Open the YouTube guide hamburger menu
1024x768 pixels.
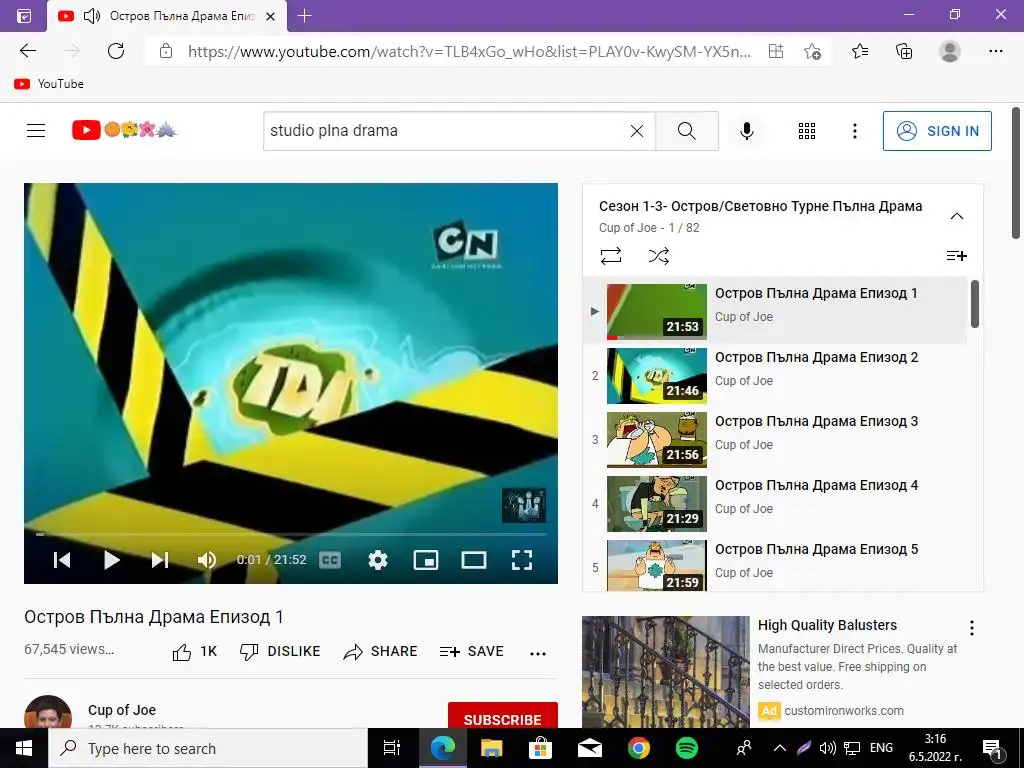pyautogui.click(x=36, y=131)
